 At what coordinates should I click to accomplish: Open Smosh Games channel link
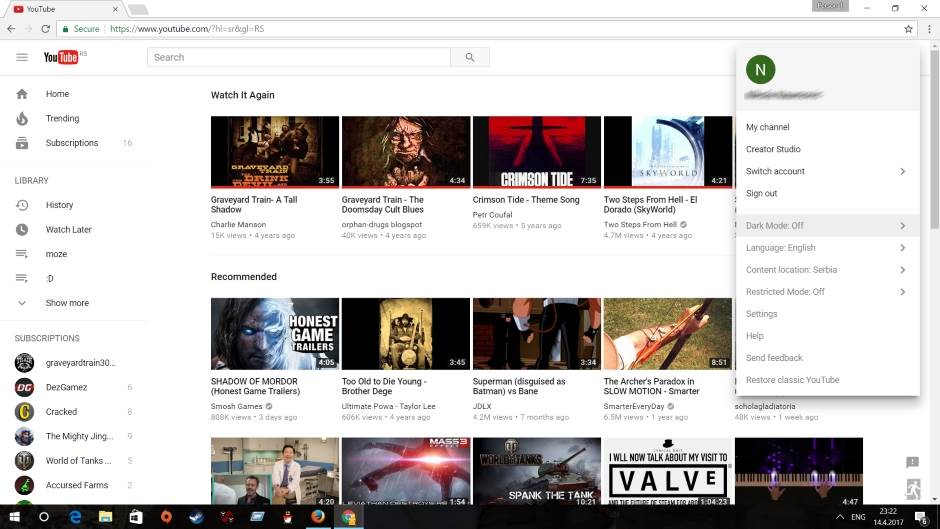tap(236, 406)
